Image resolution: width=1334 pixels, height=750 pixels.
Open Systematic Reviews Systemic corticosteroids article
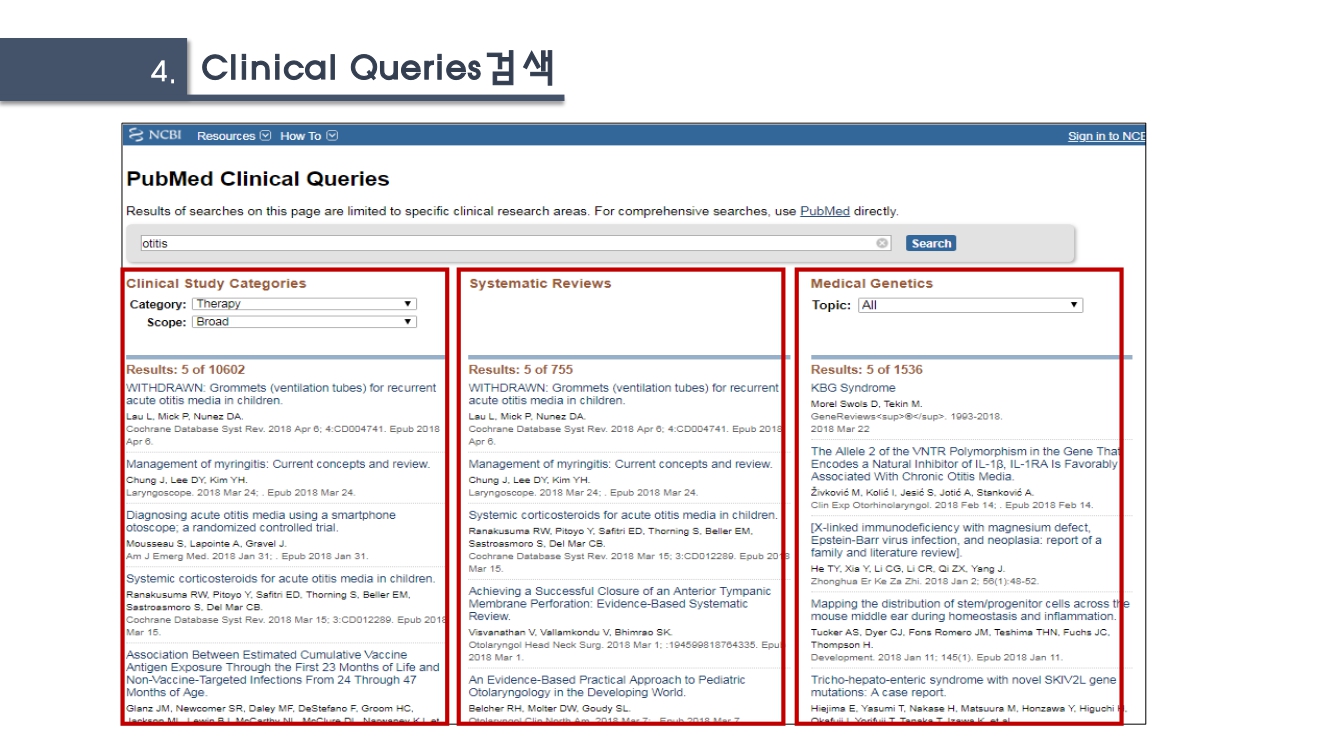[x=623, y=515]
